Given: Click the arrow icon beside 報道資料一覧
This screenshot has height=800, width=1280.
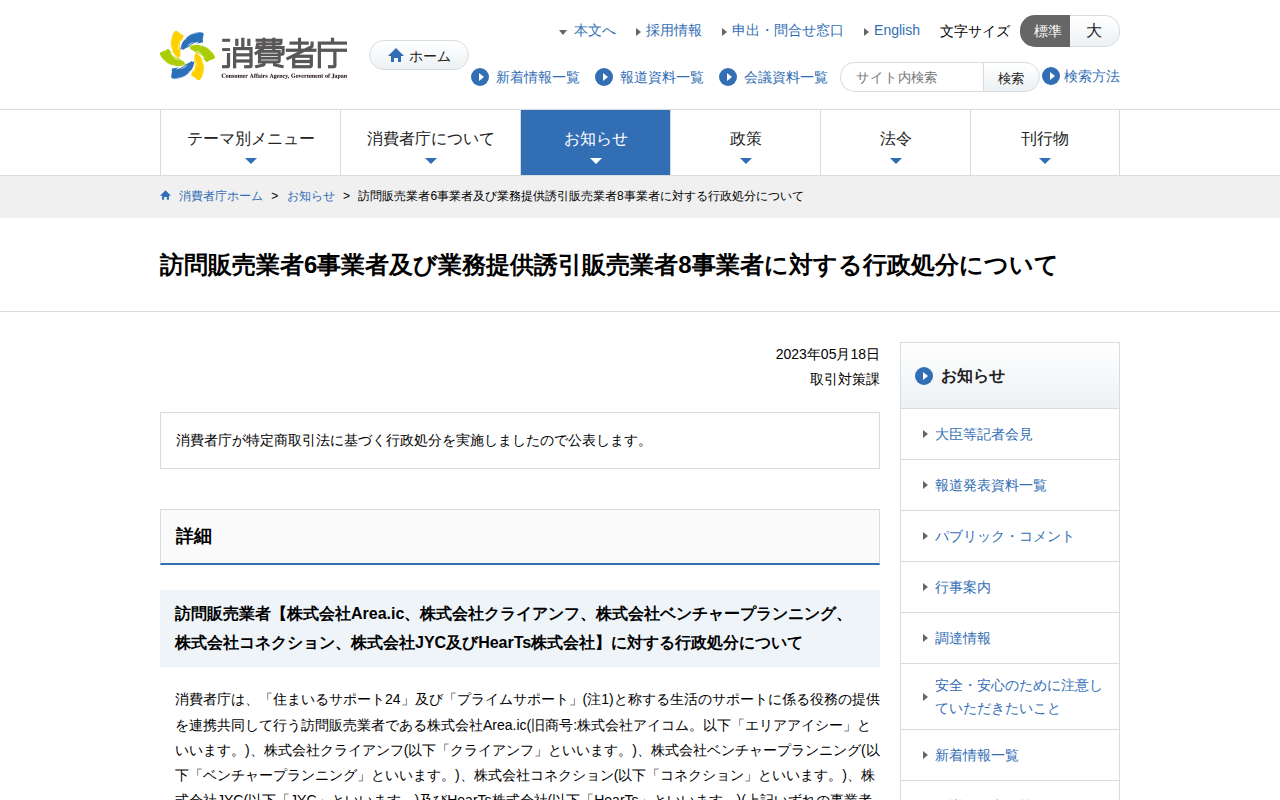Looking at the screenshot, I should click(x=604, y=77).
